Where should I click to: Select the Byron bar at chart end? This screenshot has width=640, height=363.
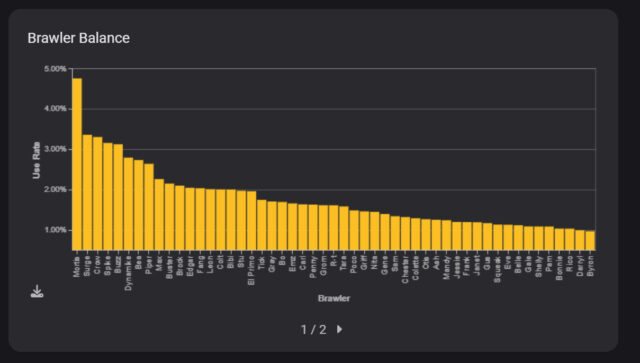point(590,241)
